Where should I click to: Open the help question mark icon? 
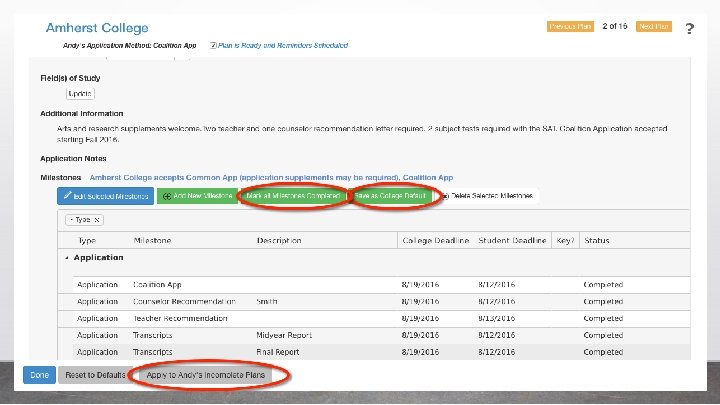(x=689, y=29)
